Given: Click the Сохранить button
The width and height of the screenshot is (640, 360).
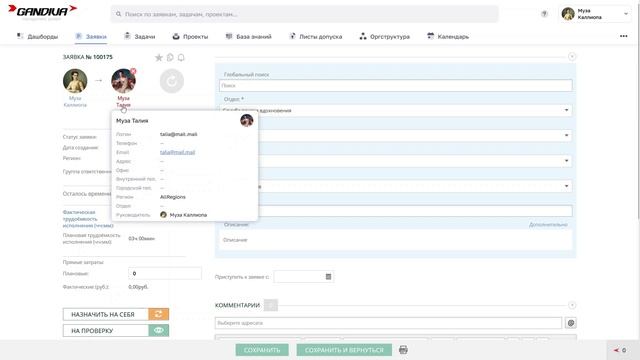Looking at the screenshot, I should pyautogui.click(x=262, y=350).
